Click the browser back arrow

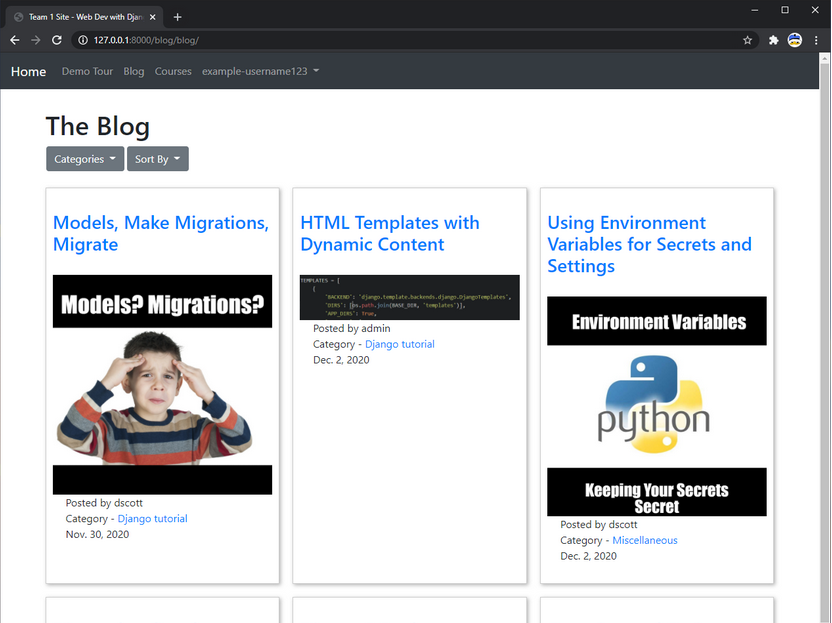pyautogui.click(x=14, y=40)
